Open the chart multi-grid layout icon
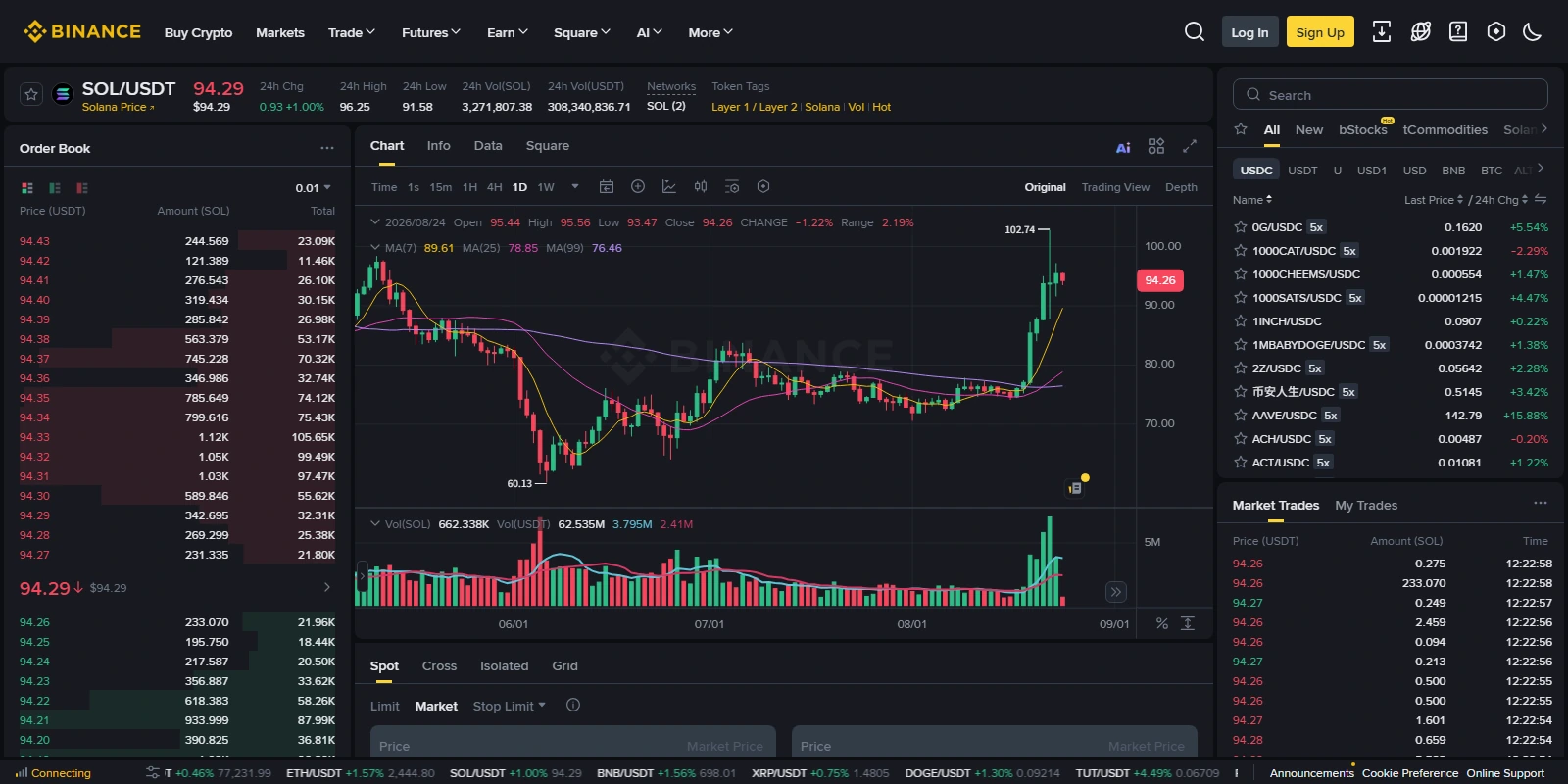The height and width of the screenshot is (784, 1568). click(x=1156, y=146)
